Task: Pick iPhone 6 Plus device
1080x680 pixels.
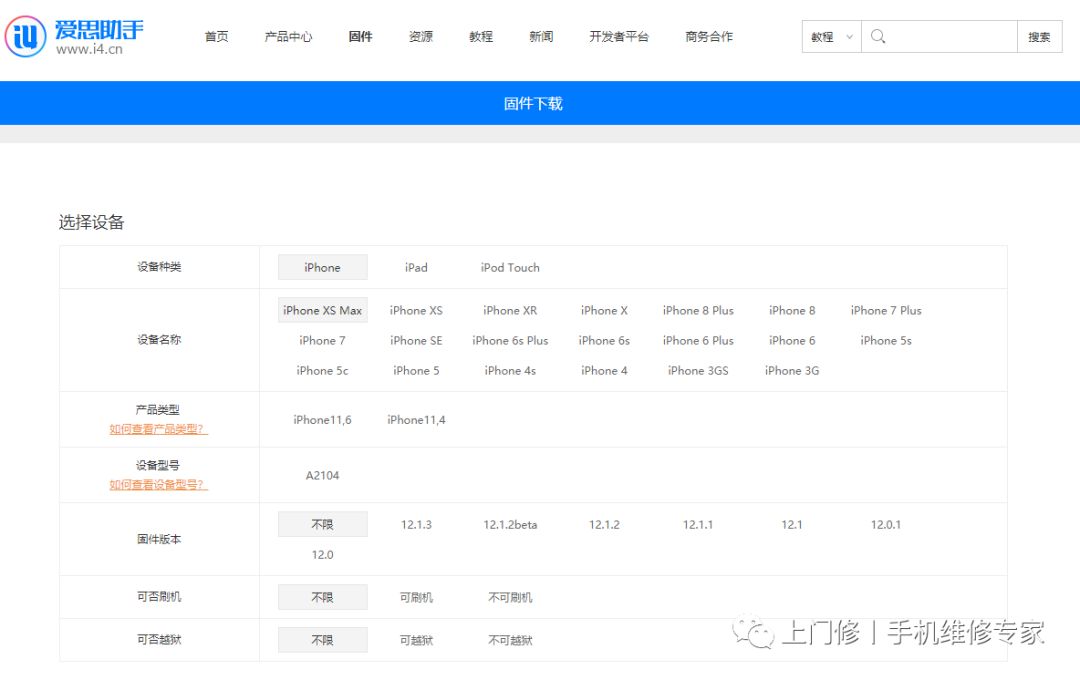Action: point(698,340)
